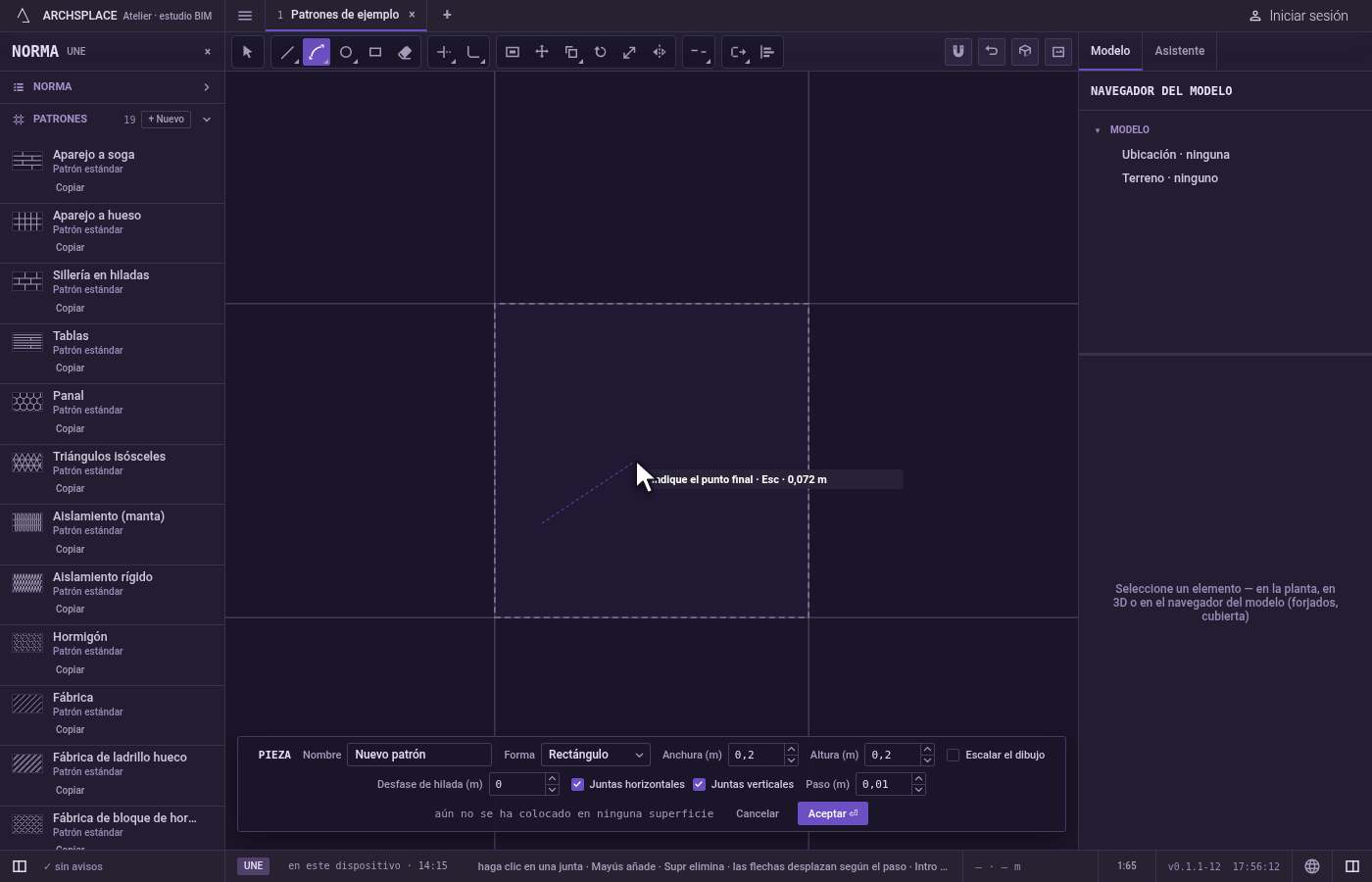Choose the mirror/flip tool

[x=660, y=52]
